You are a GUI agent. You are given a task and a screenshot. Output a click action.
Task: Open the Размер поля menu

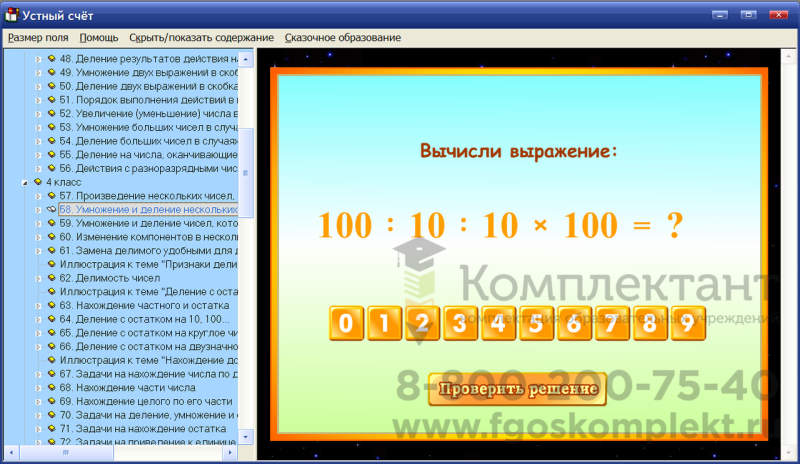click(x=38, y=38)
